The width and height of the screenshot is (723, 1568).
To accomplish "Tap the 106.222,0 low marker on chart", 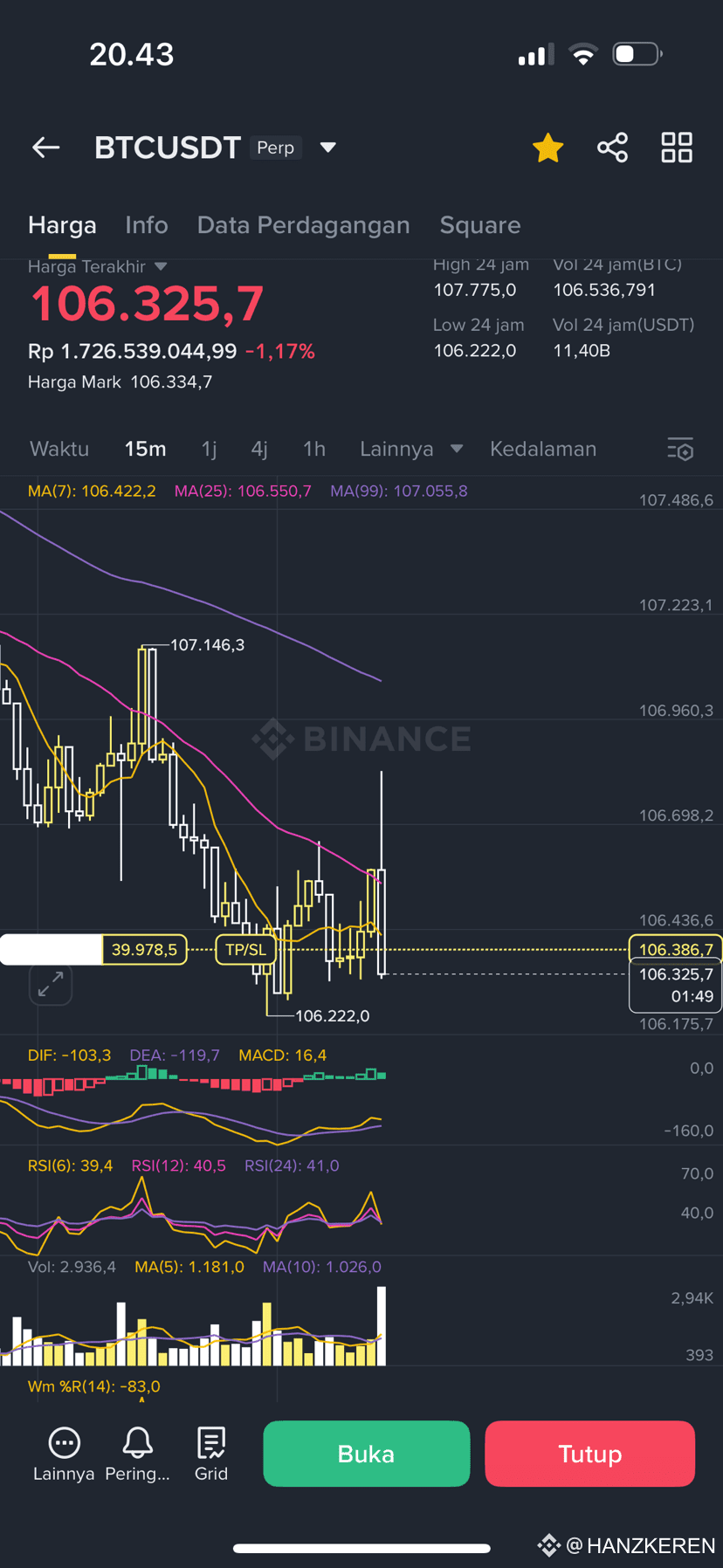I will pos(333,1016).
